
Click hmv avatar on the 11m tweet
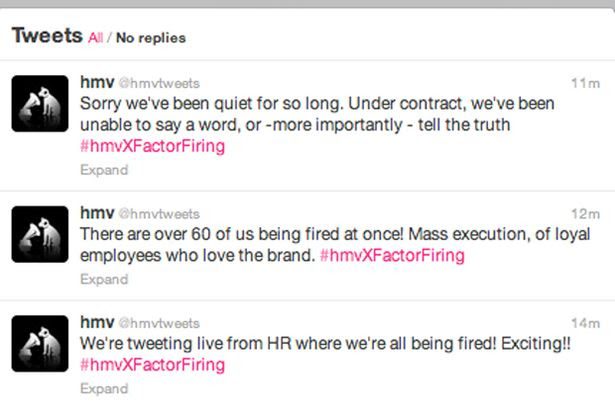[x=40, y=104]
